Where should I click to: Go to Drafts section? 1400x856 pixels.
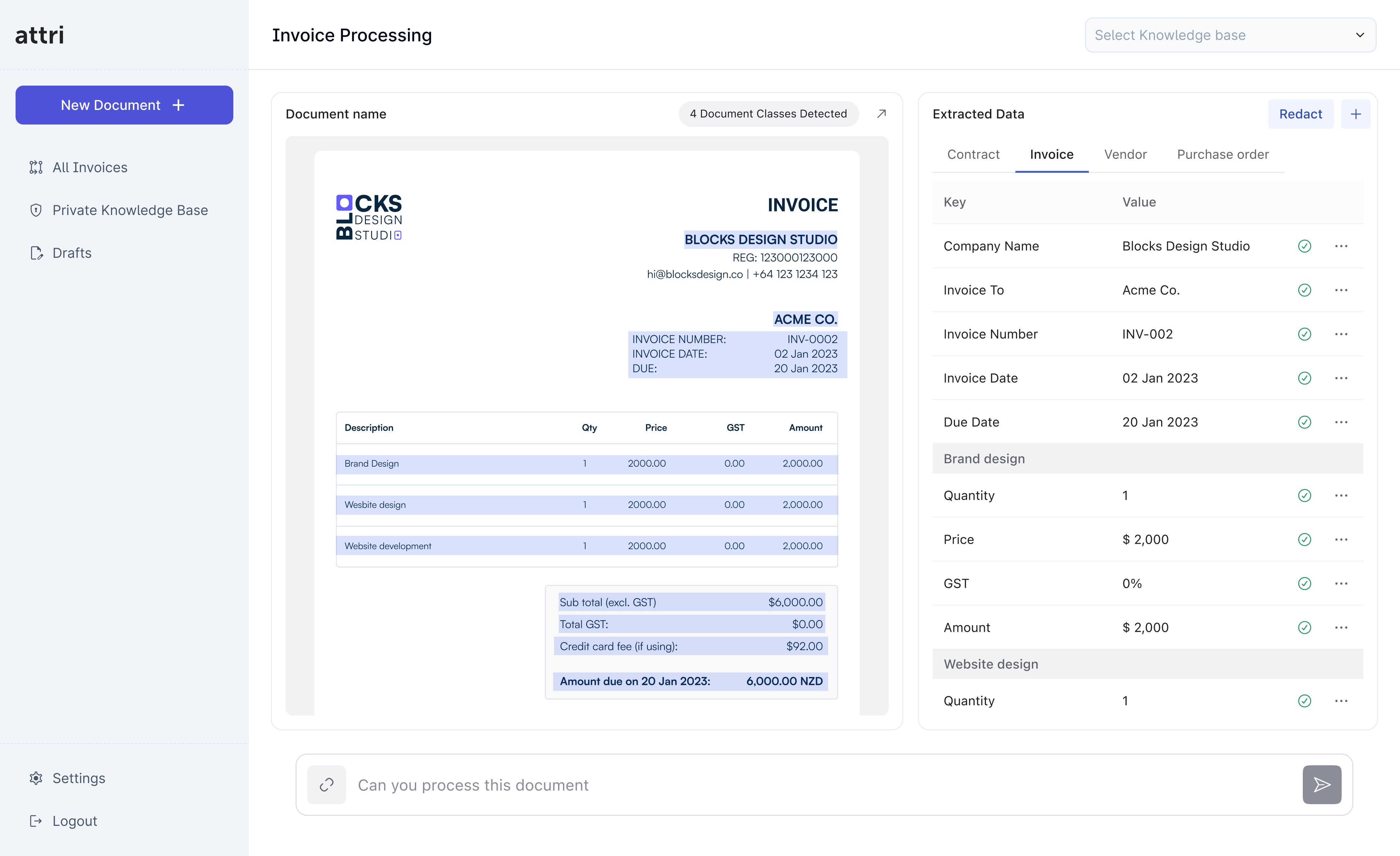tap(60, 252)
